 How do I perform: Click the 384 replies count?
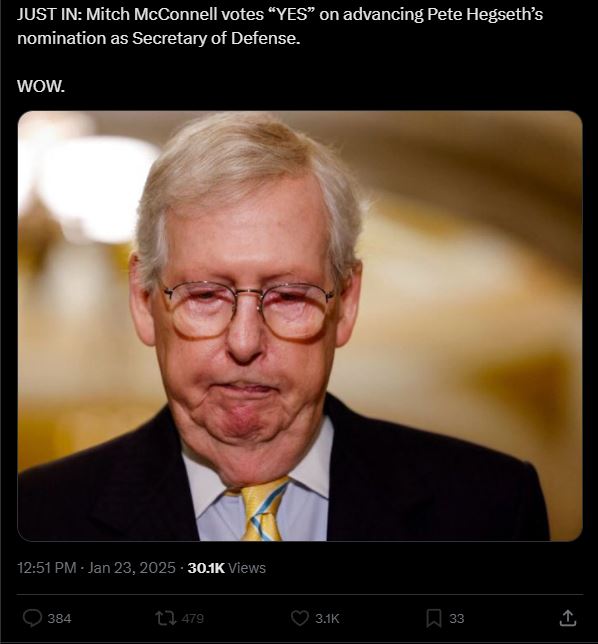pos(60,619)
